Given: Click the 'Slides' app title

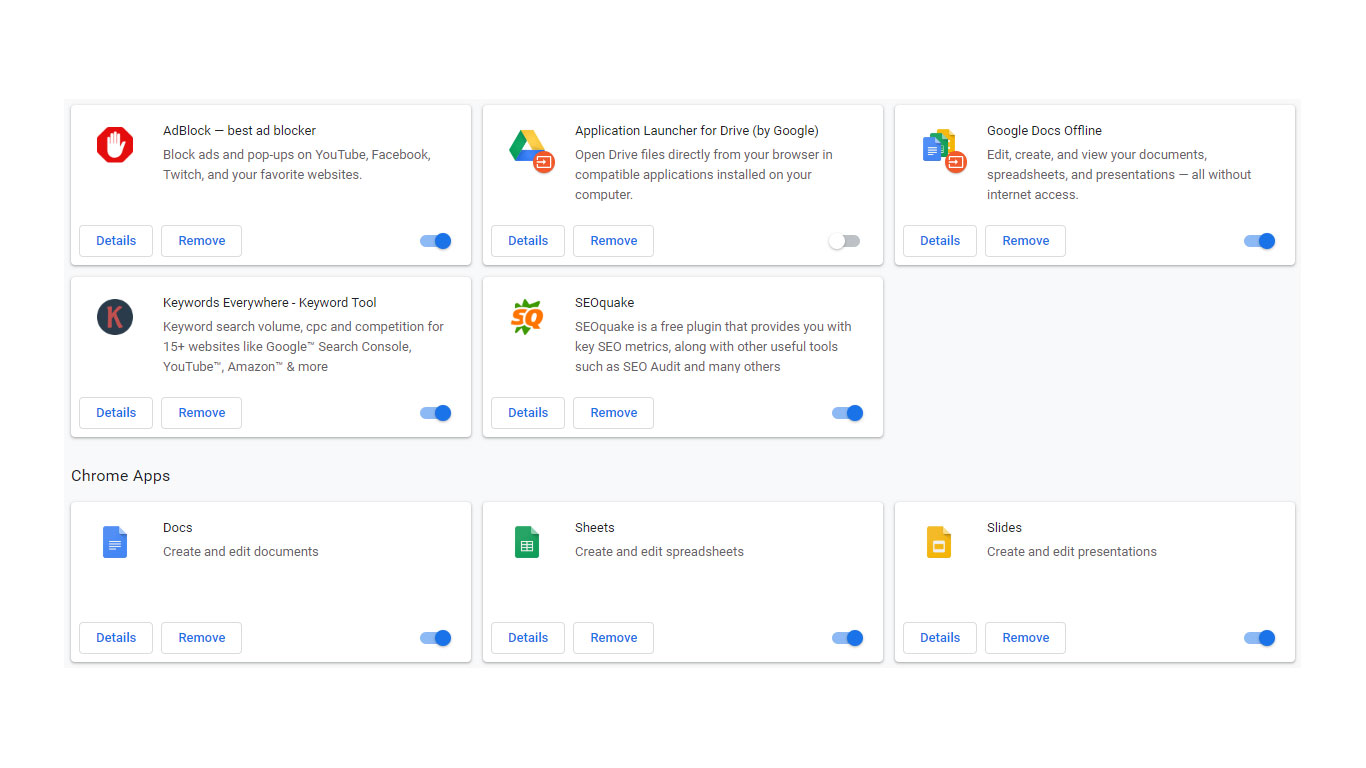Looking at the screenshot, I should pyautogui.click(x=1005, y=528).
